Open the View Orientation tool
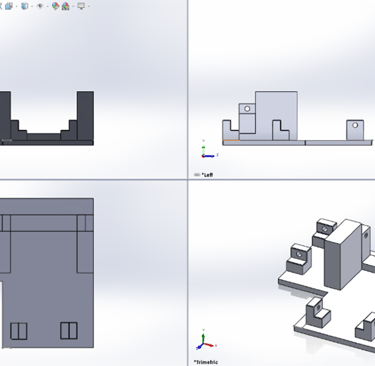The image size is (375, 366). (x=9, y=6)
